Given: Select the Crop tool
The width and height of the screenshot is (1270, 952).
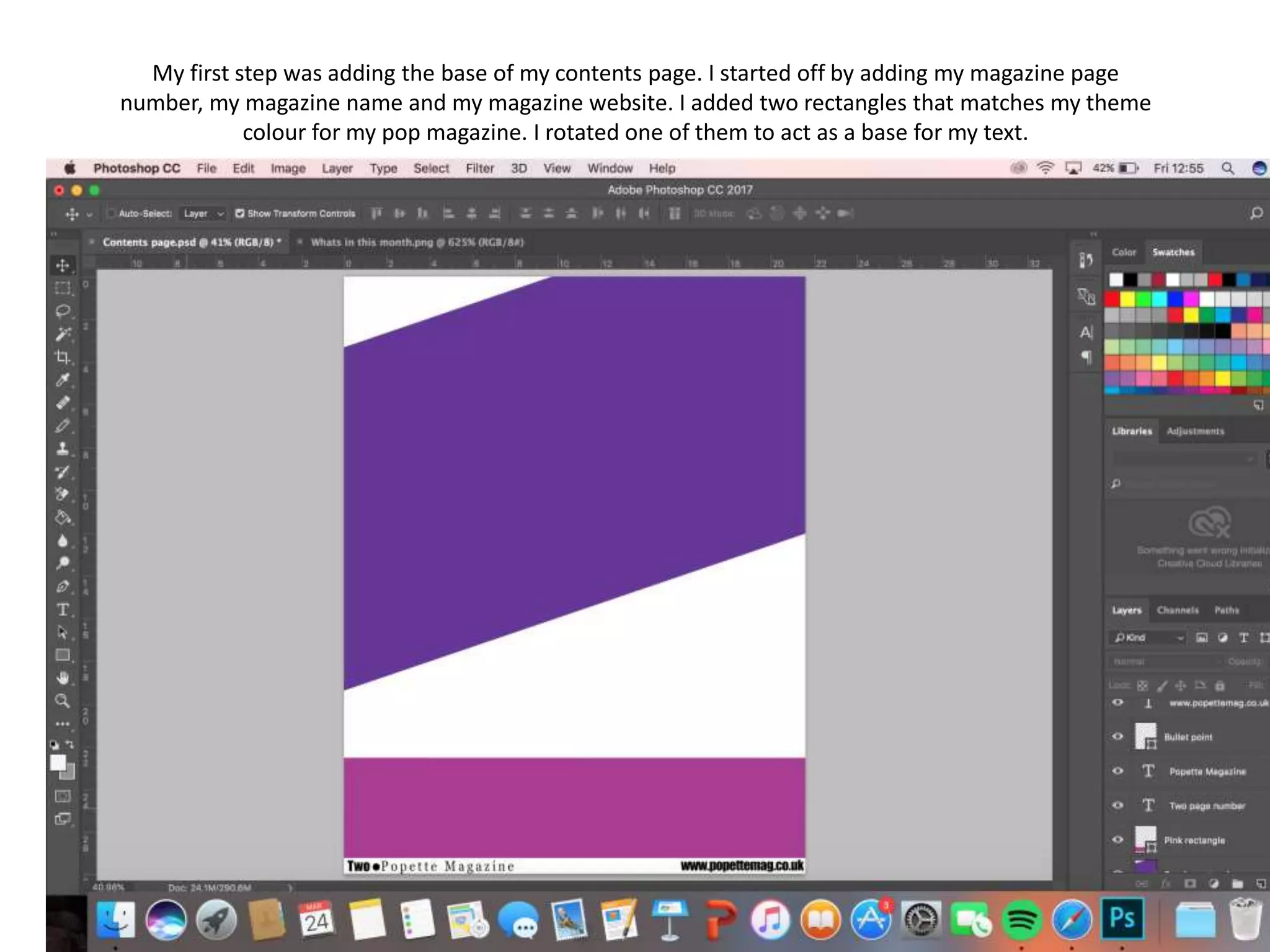Looking at the screenshot, I should 62,357.
